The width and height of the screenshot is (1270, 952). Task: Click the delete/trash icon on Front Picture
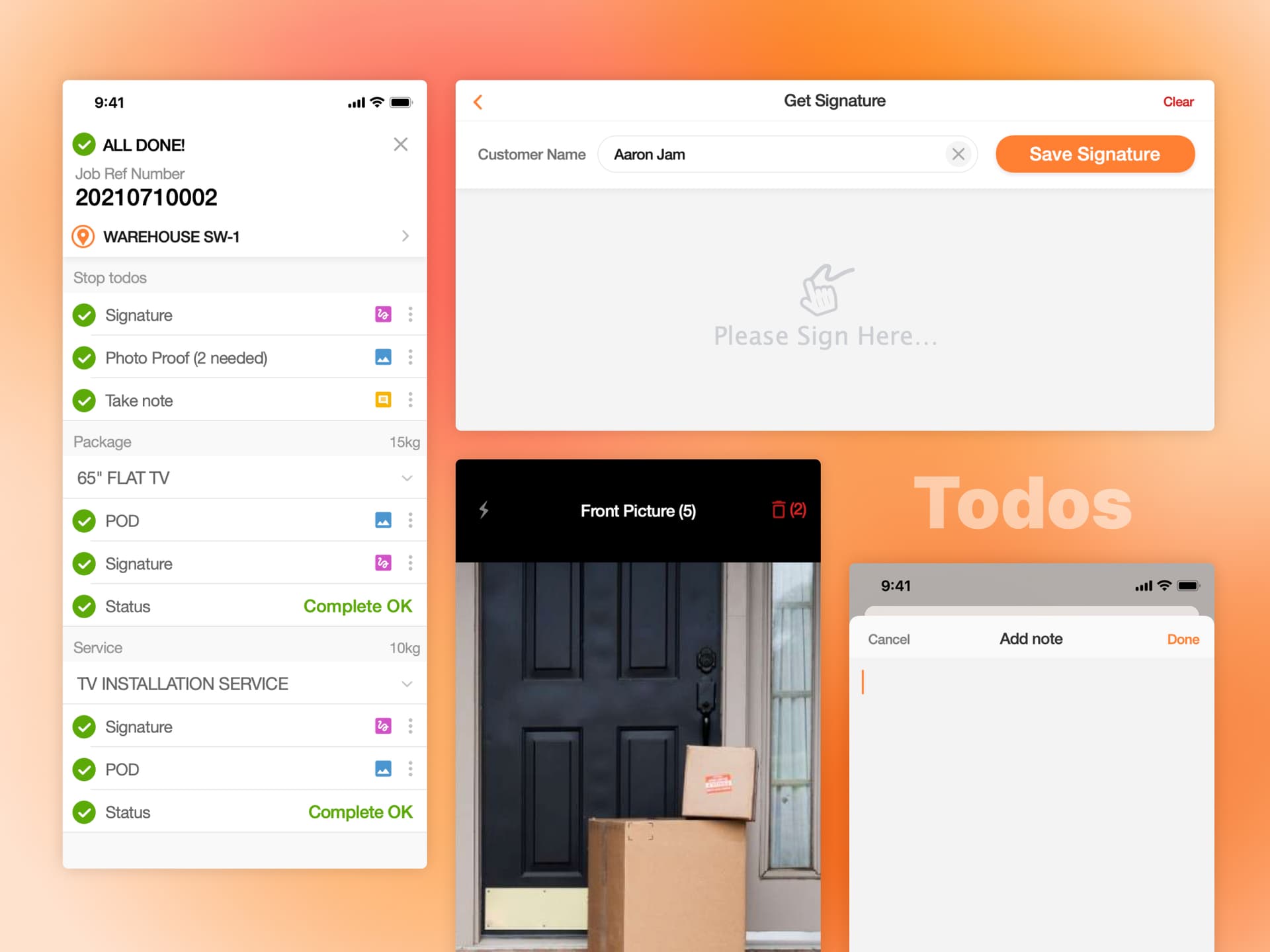[x=779, y=510]
